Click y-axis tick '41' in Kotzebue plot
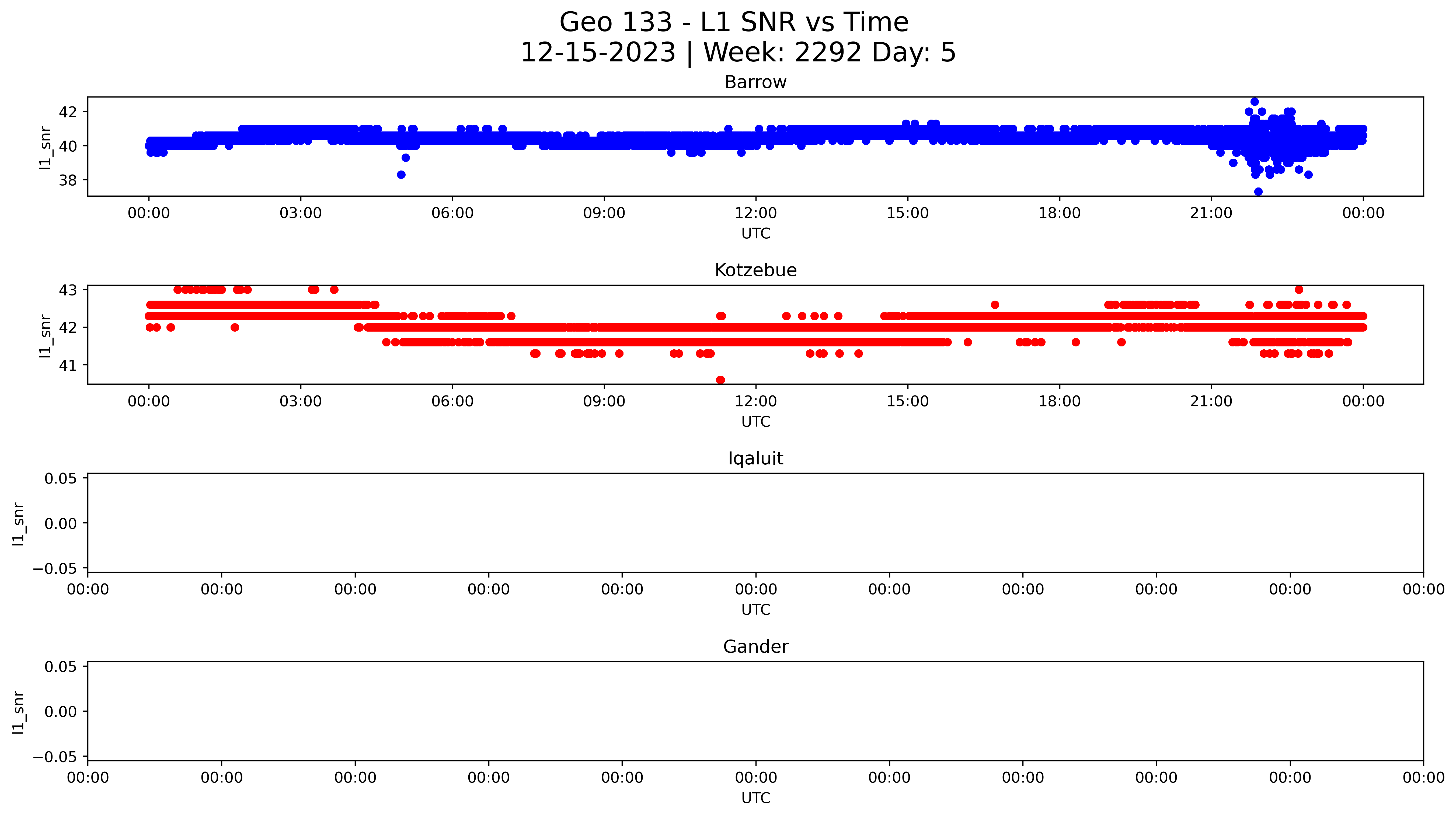Viewport: 1456px width, 817px height. click(68, 365)
